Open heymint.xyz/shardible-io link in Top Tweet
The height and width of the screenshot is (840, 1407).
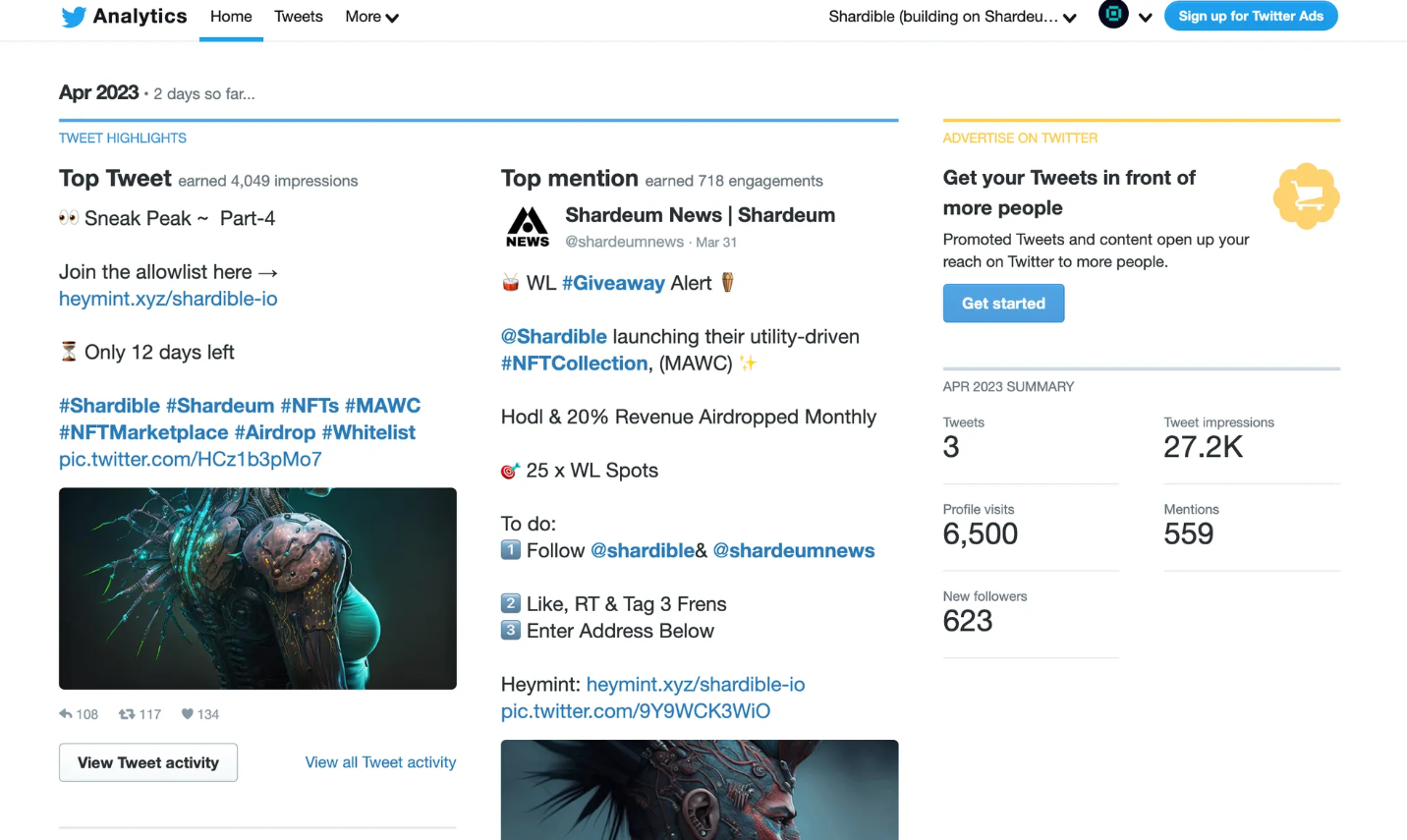168,299
